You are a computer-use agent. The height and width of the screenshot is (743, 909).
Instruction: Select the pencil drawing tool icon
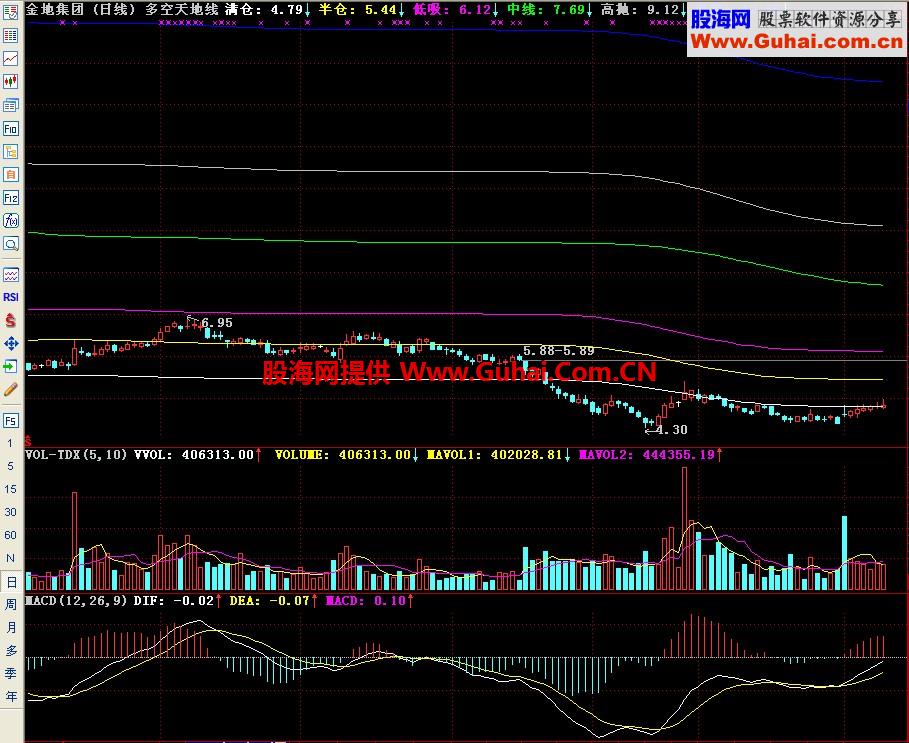click(x=10, y=390)
